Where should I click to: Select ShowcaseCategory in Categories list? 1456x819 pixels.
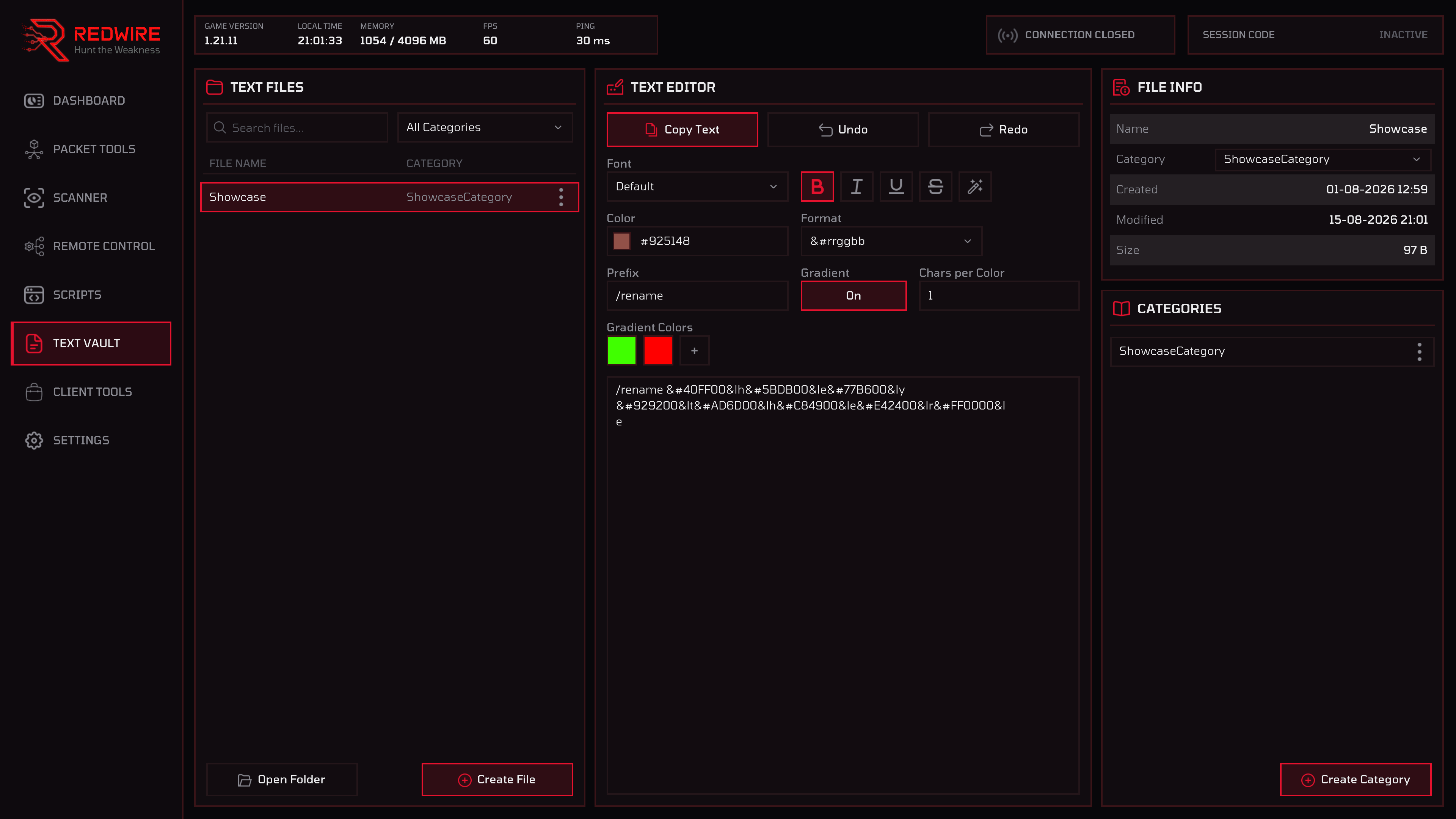(x=1272, y=351)
